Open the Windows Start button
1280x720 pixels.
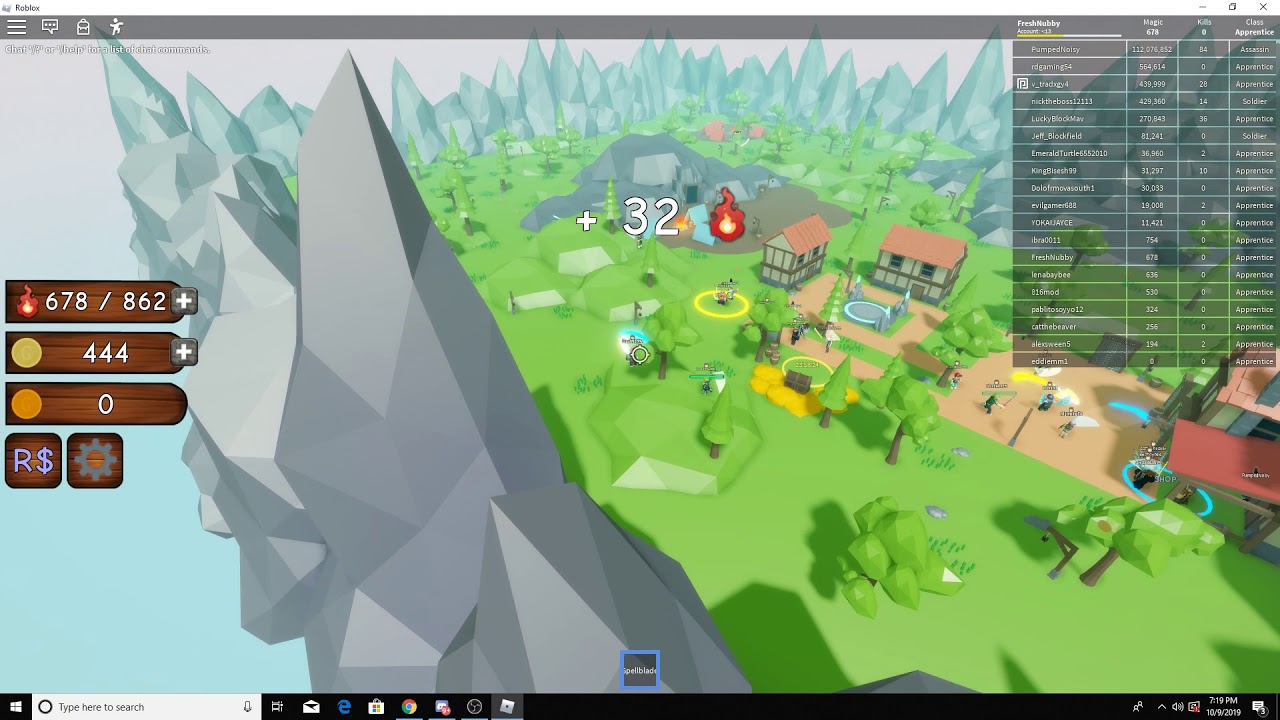[x=15, y=707]
